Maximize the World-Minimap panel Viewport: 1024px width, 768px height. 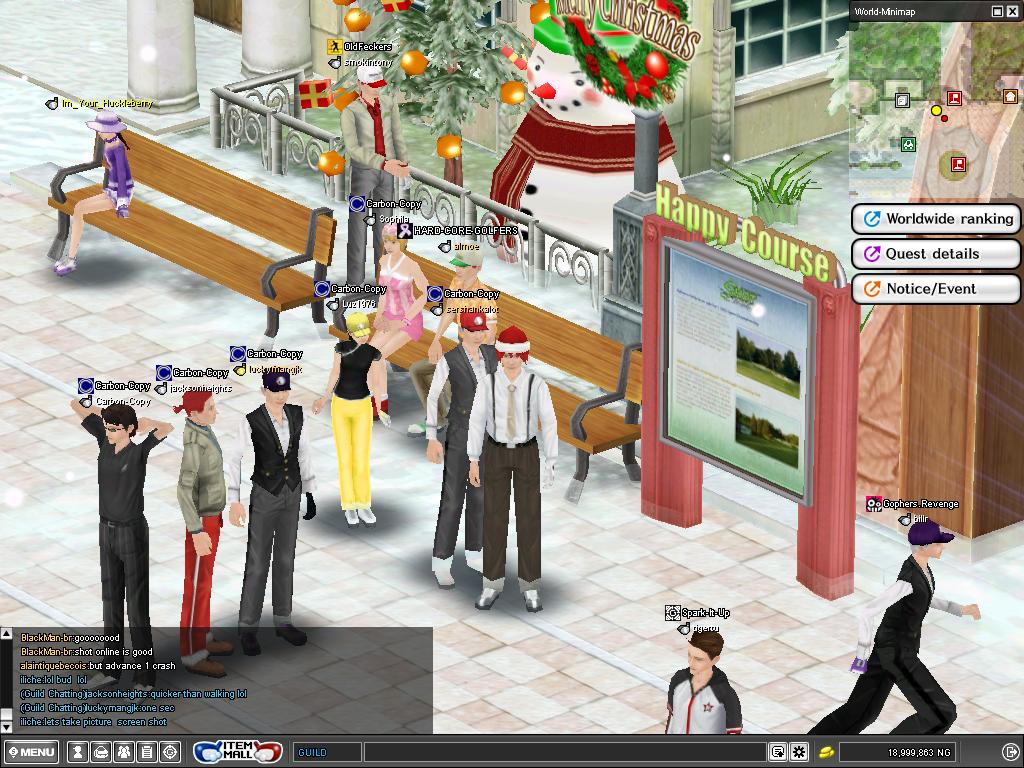[997, 11]
